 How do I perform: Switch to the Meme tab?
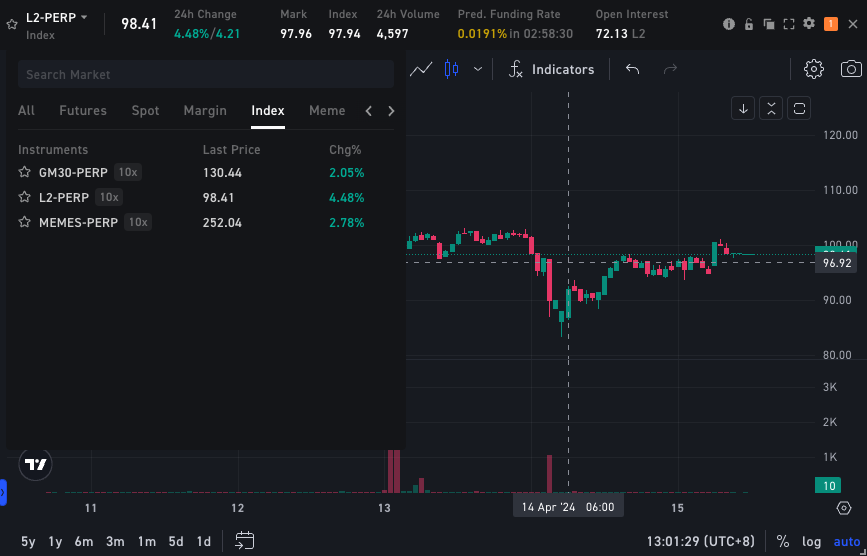327,111
